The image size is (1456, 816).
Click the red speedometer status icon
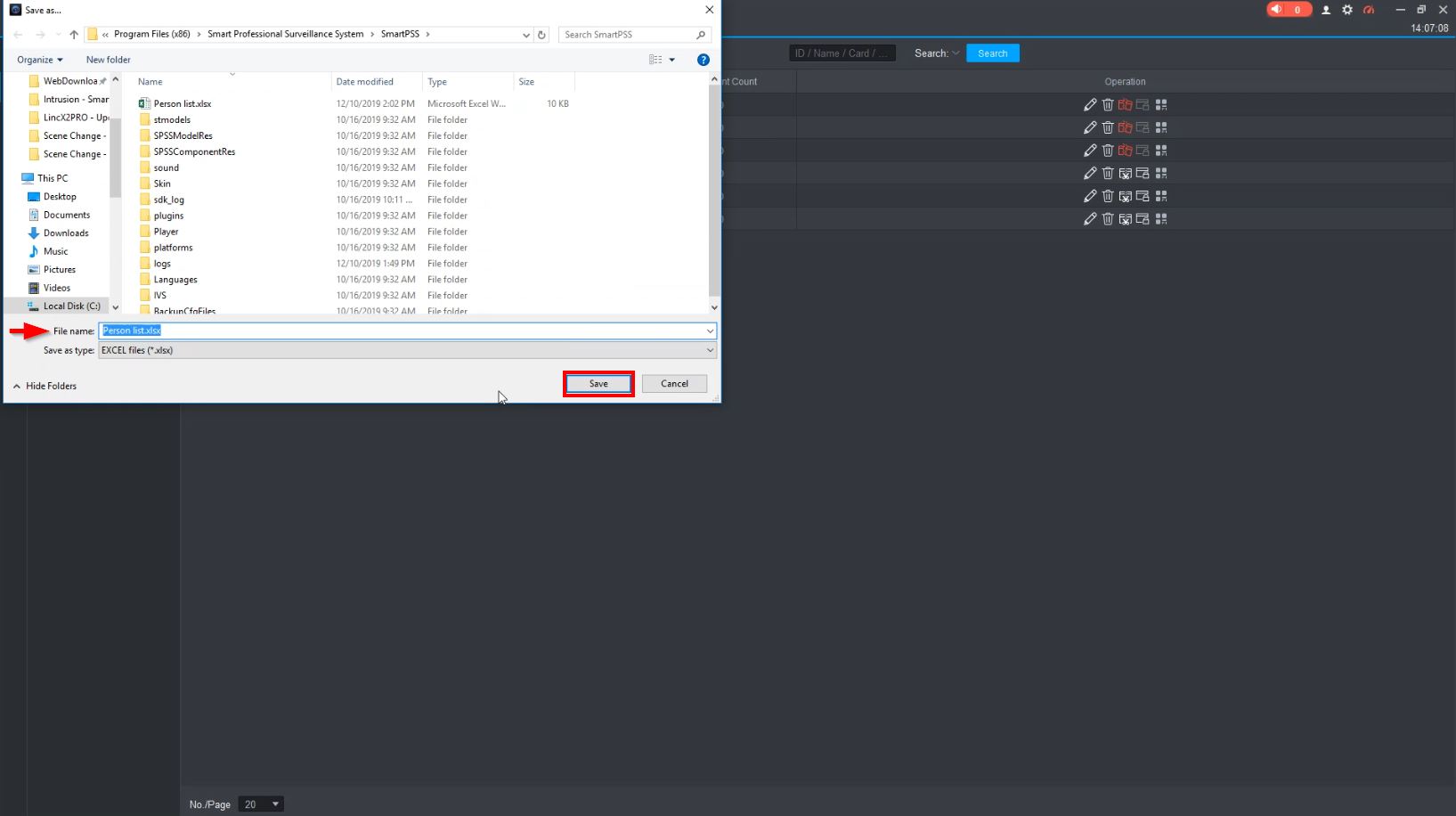(1370, 10)
